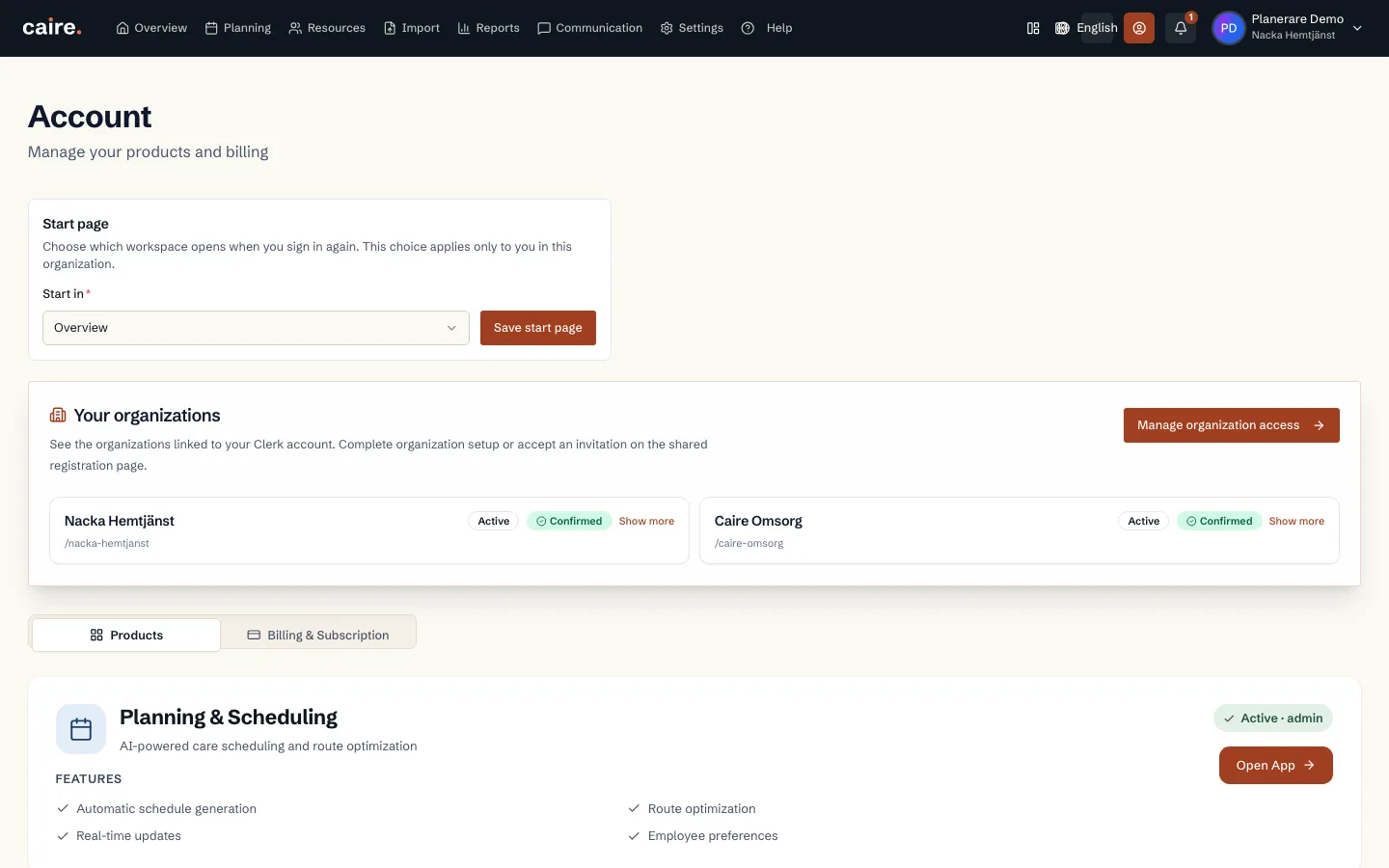The height and width of the screenshot is (868, 1389).
Task: Switch to the Products tab
Action: coord(126,635)
